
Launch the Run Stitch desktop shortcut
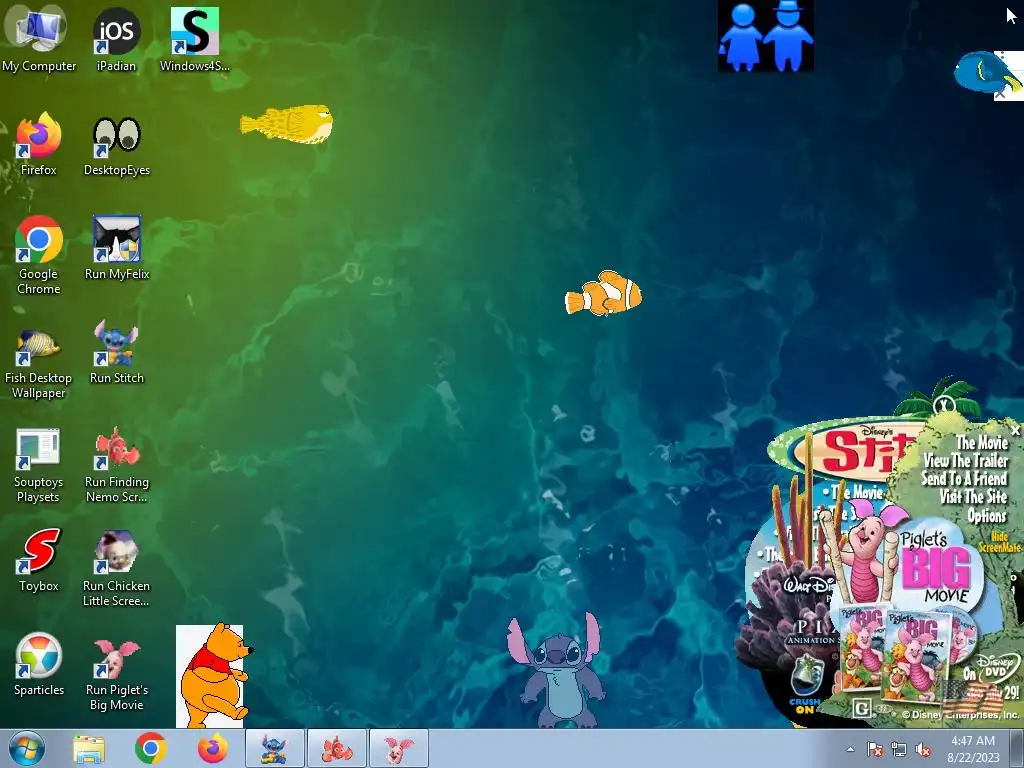[x=116, y=352]
